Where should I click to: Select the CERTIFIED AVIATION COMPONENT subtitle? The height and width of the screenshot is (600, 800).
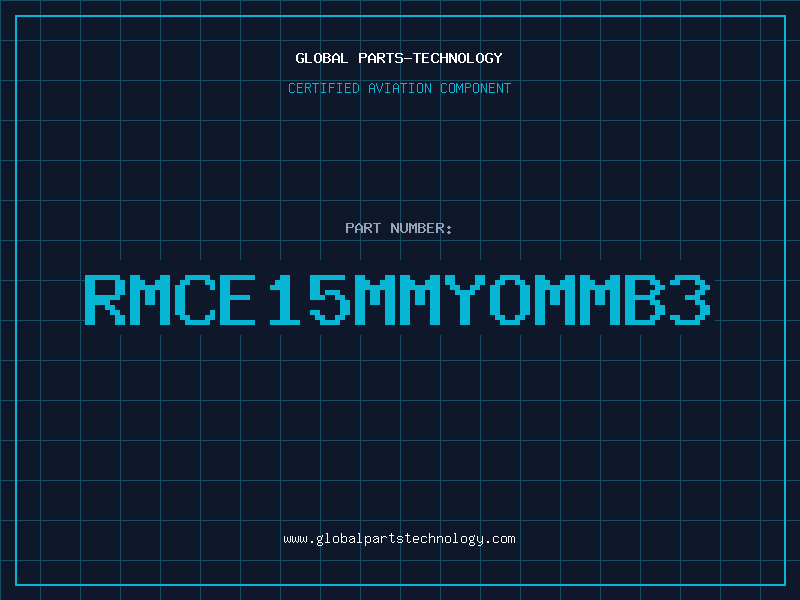(x=399, y=88)
